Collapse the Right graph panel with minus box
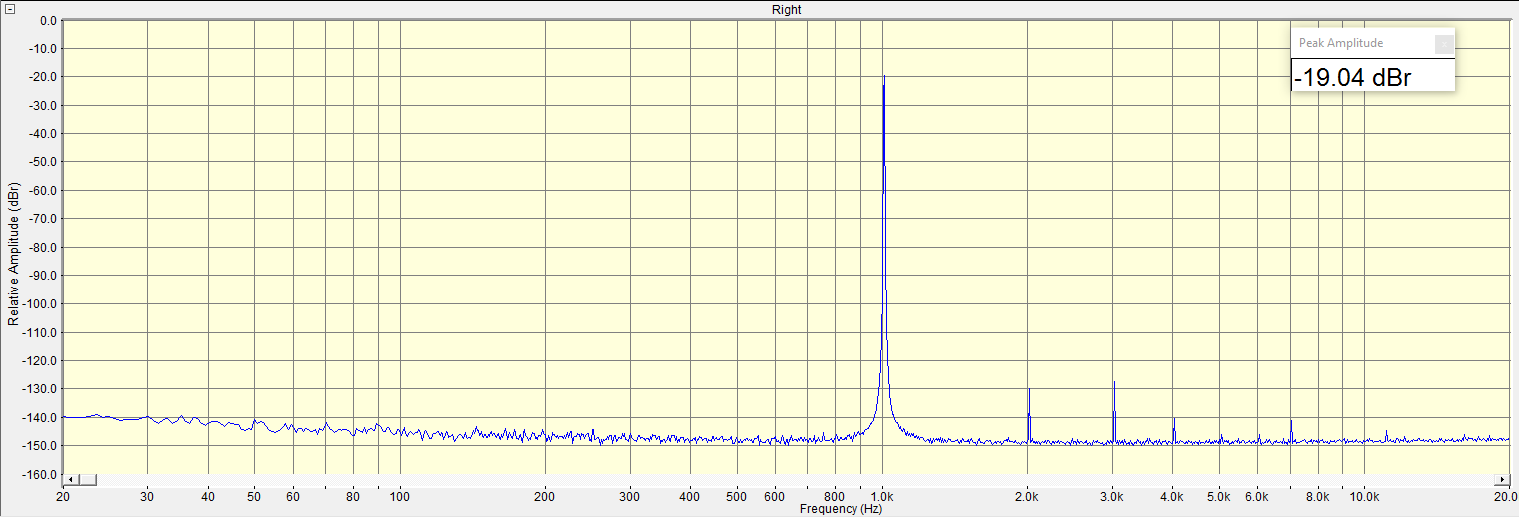 pyautogui.click(x=10, y=9)
